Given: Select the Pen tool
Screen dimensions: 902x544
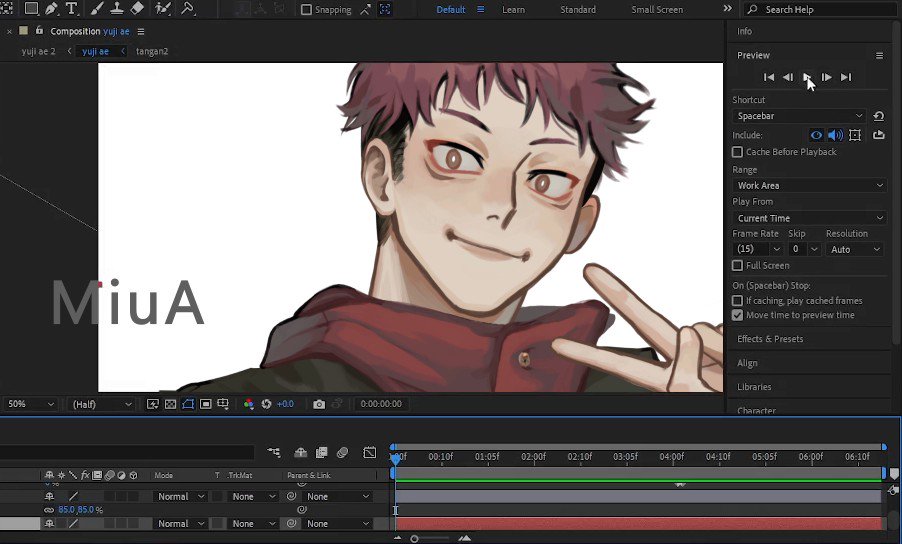Looking at the screenshot, I should [x=51, y=8].
